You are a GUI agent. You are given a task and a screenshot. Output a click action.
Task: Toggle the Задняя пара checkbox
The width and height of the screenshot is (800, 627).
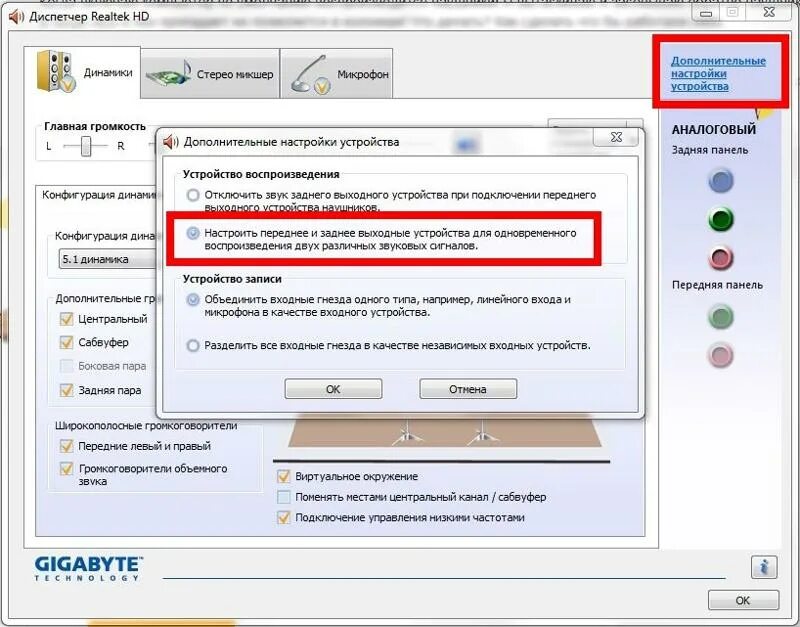66,390
